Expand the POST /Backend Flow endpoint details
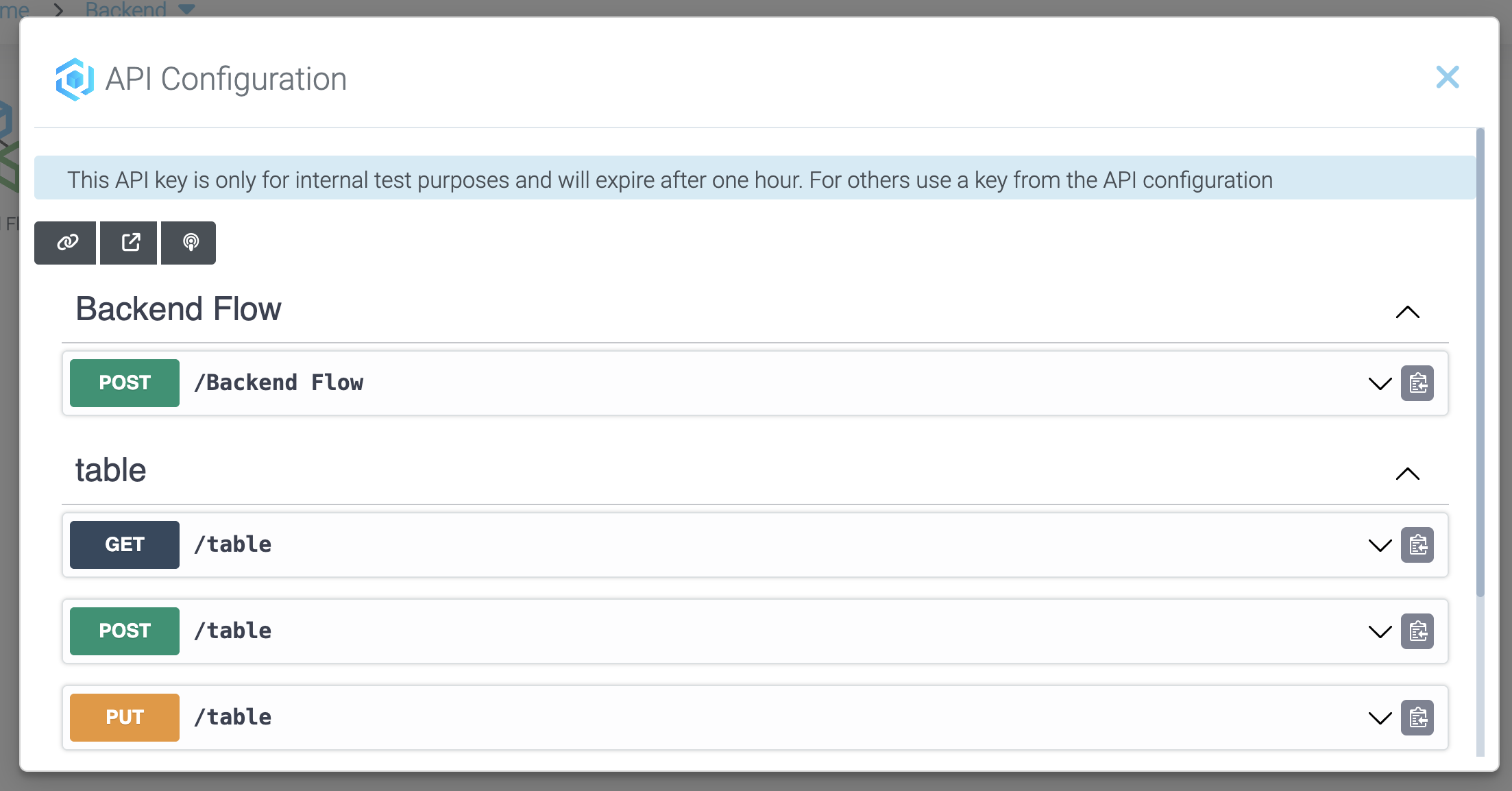Image resolution: width=1512 pixels, height=791 pixels. (x=1380, y=383)
